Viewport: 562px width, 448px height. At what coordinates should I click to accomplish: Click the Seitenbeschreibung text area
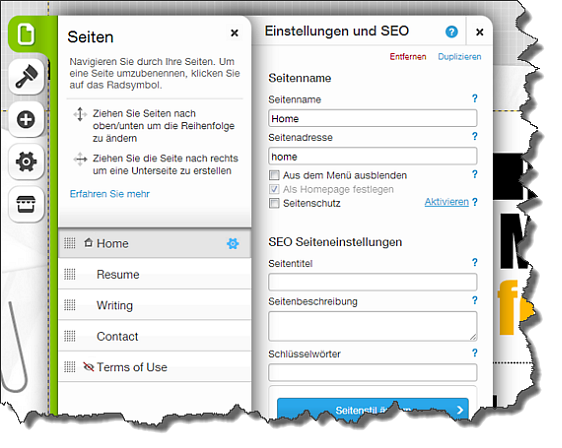(x=373, y=326)
